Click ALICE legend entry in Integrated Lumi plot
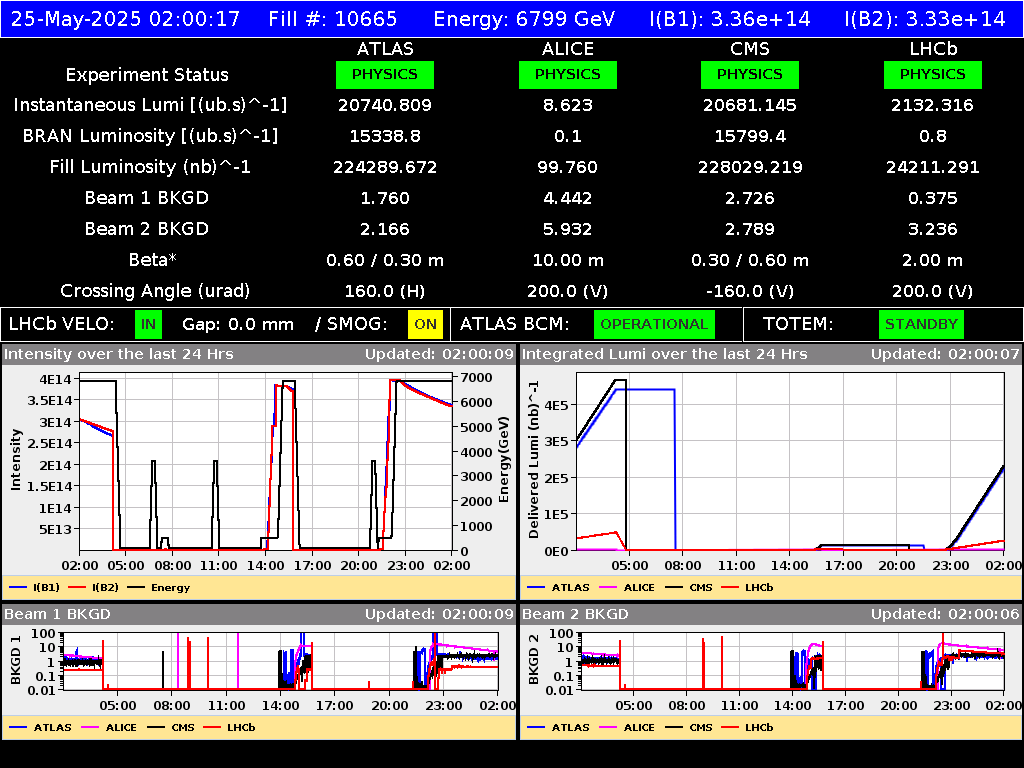 627,587
